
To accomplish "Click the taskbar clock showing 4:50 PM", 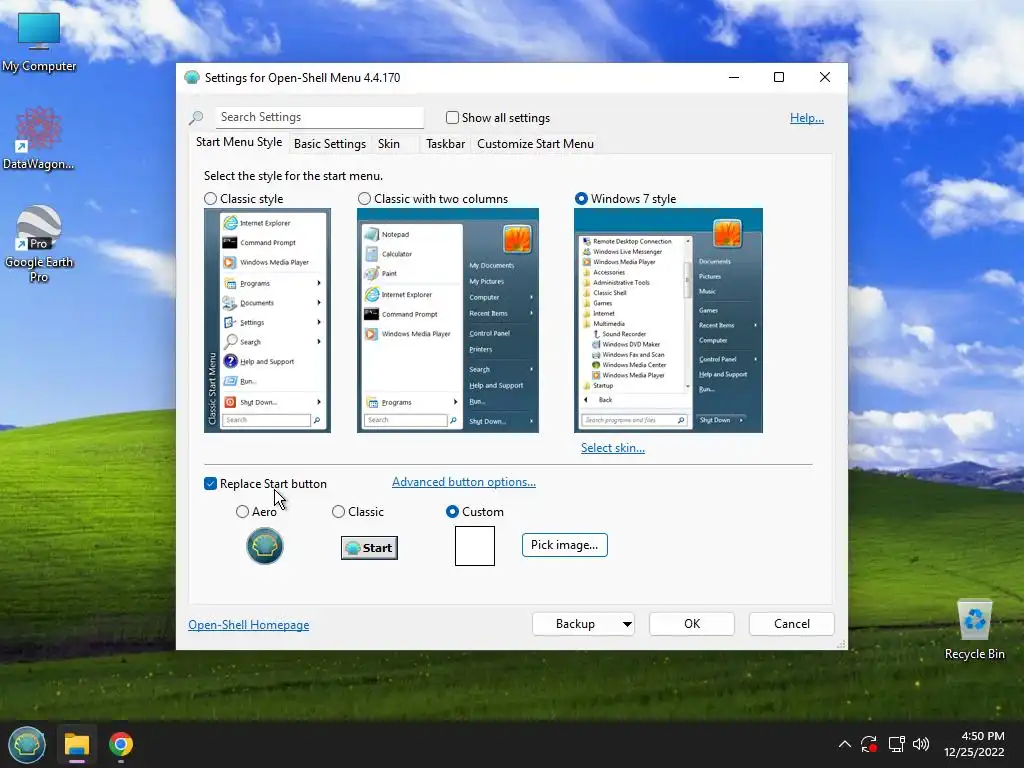I will click(974, 744).
